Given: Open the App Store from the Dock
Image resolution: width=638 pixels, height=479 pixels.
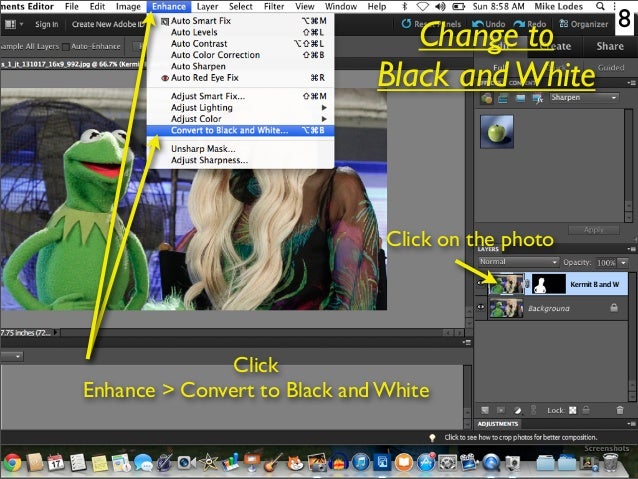Looking at the screenshot, I should [x=426, y=463].
